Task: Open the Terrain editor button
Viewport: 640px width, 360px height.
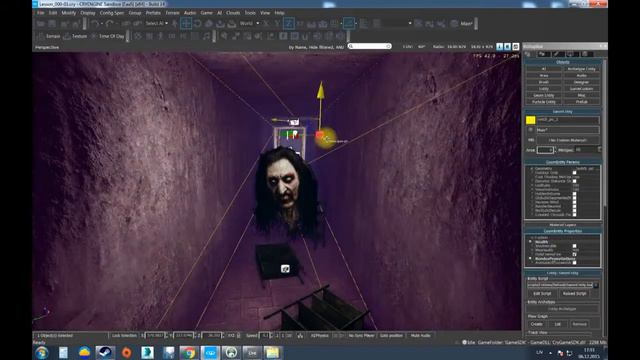Action: click(x=49, y=36)
